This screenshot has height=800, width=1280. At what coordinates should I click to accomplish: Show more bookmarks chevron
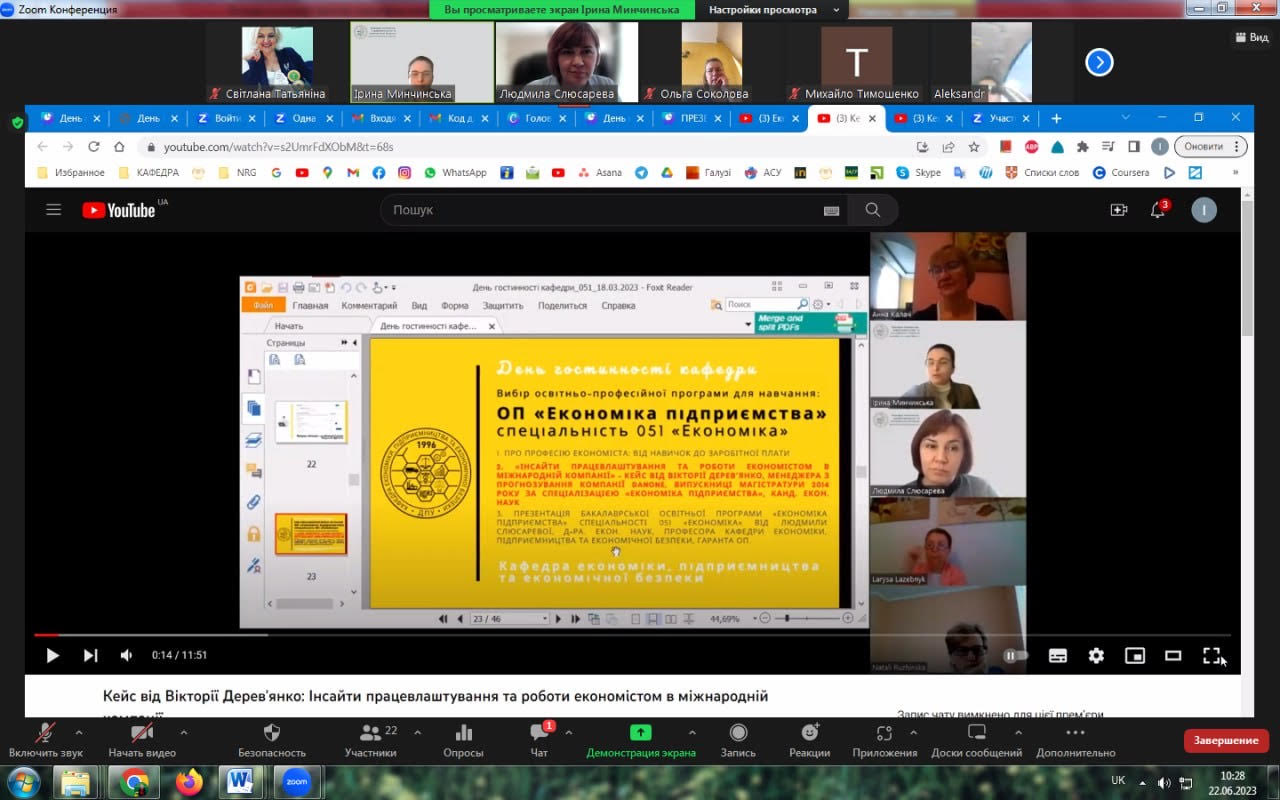click(1235, 172)
